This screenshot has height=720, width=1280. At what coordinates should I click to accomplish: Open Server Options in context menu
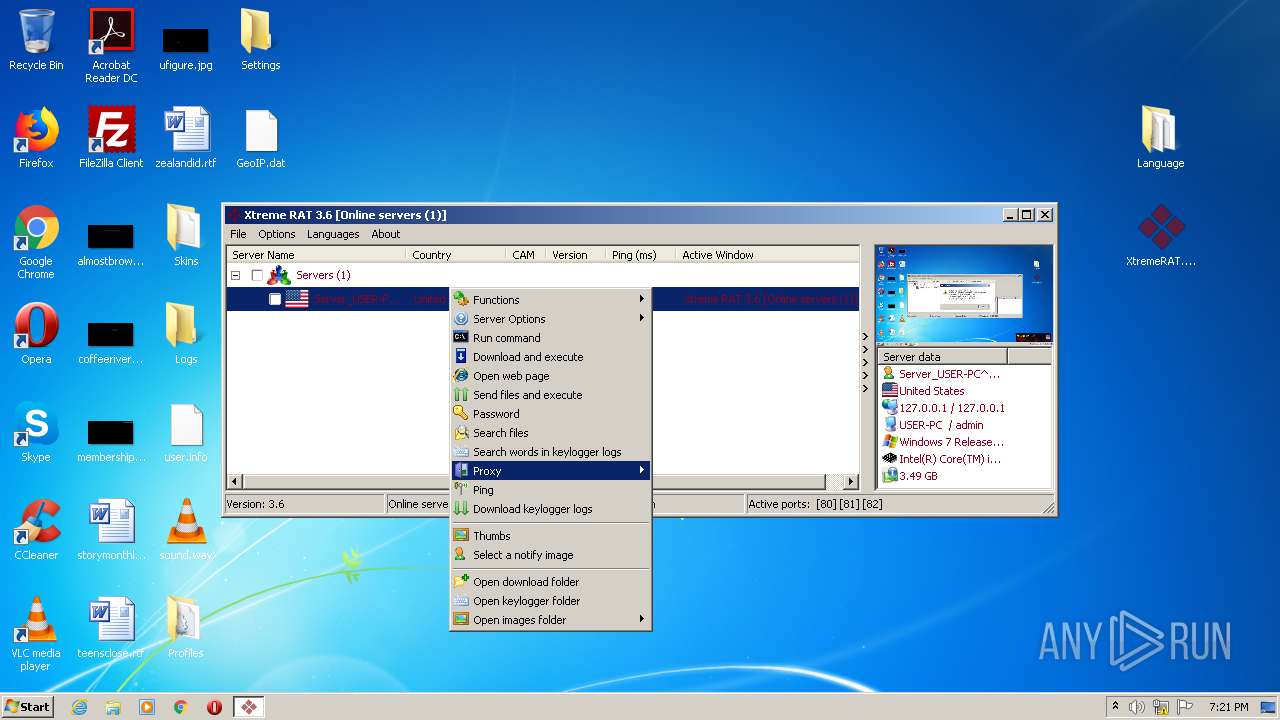click(551, 319)
